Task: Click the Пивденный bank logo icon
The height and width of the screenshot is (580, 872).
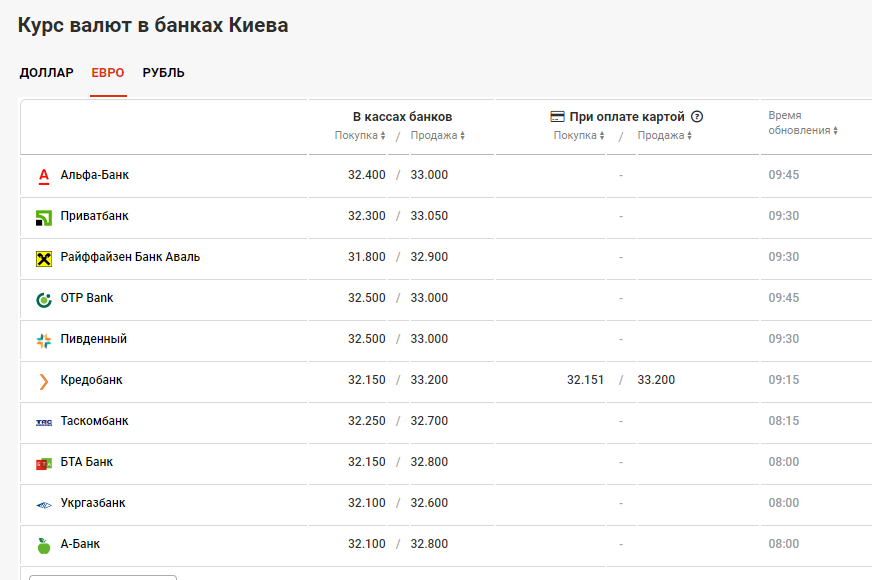Action: pyautogui.click(x=44, y=340)
